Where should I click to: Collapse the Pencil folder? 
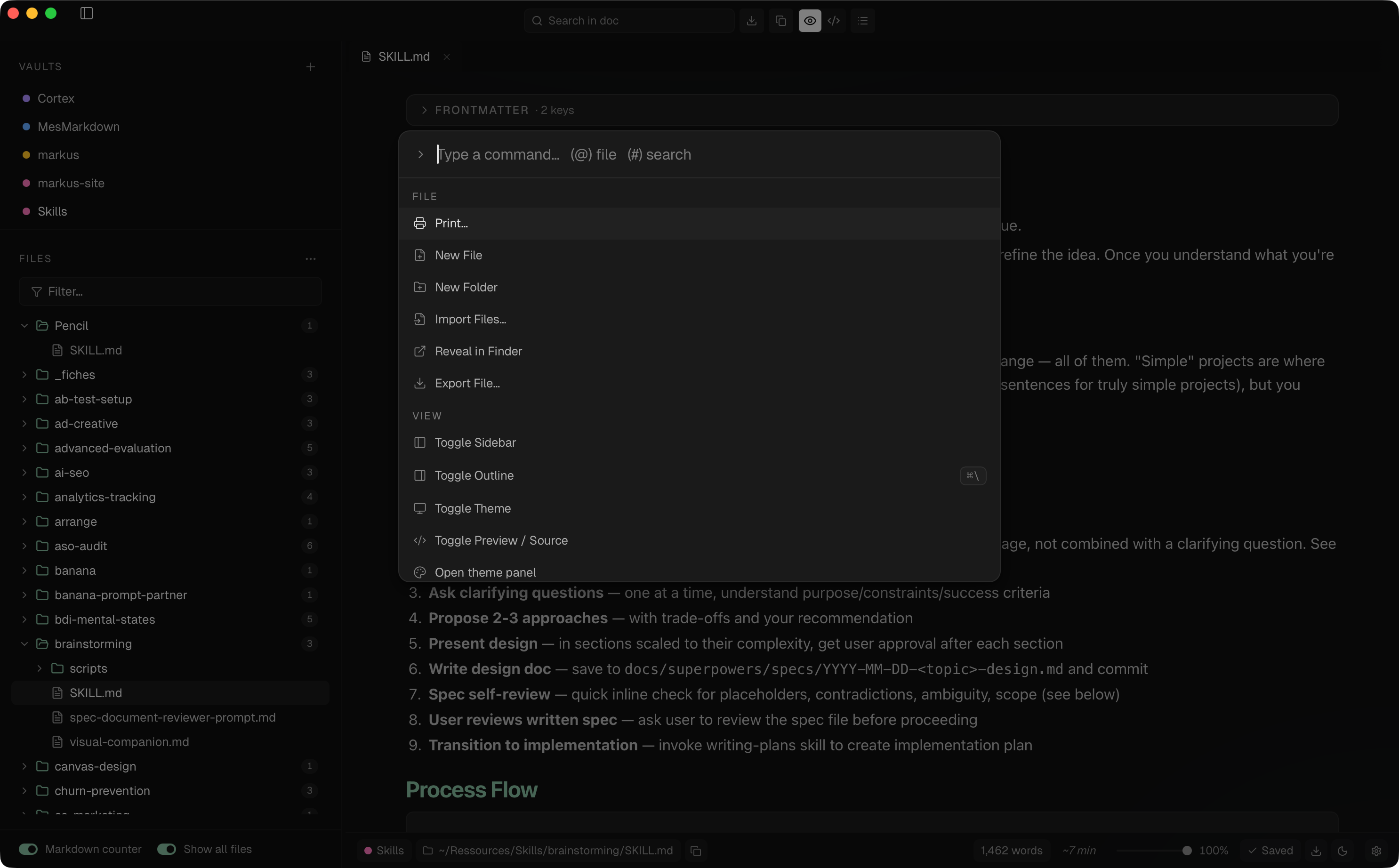24,326
